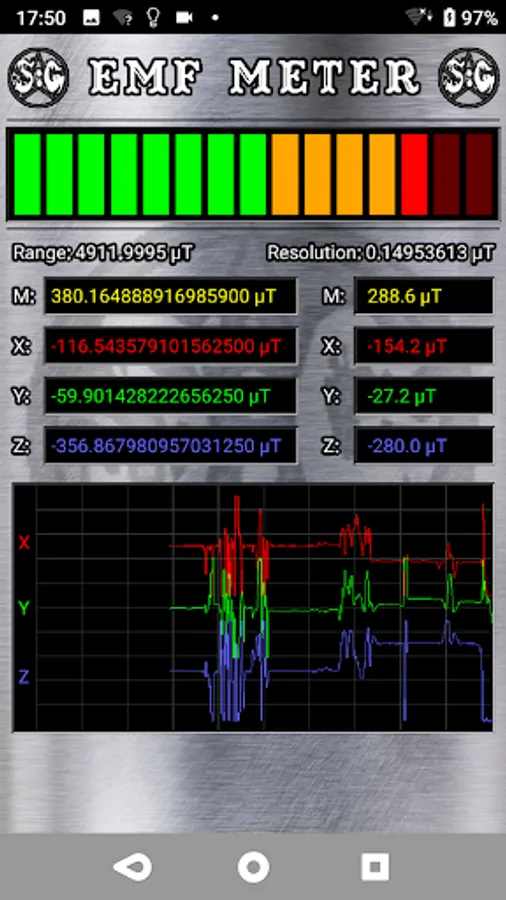Screen dimensions: 506x900
Task: Tap the video camera notification icon
Action: [x=184, y=17]
